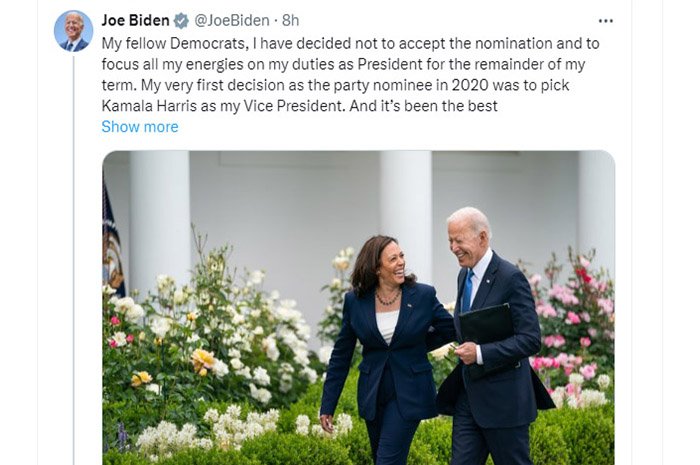
Task: Open the tweet via the 8h timestamp
Action: pos(291,20)
